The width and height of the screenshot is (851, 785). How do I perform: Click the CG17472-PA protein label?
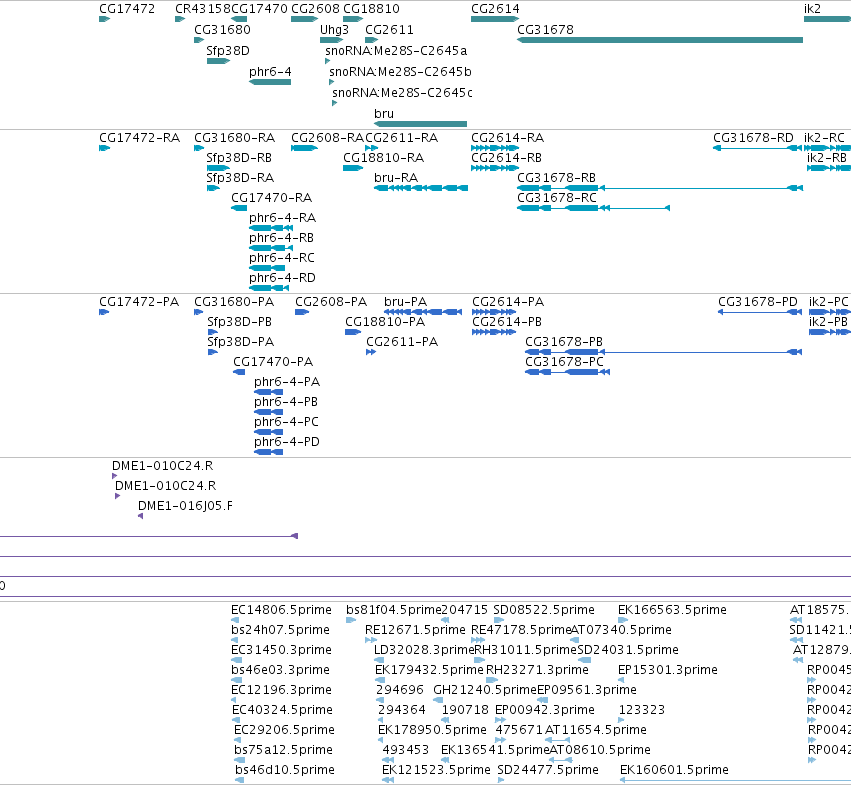139,302
